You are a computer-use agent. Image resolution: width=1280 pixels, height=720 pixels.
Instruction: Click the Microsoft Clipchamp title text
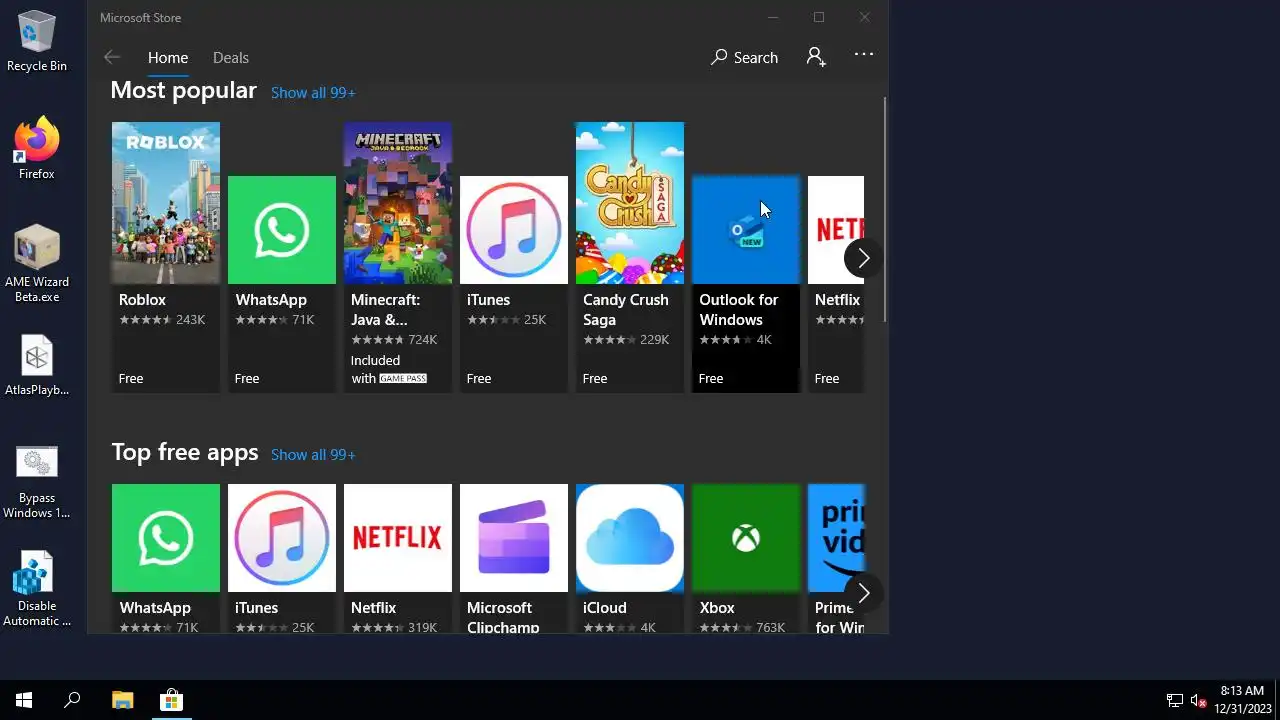click(503, 617)
